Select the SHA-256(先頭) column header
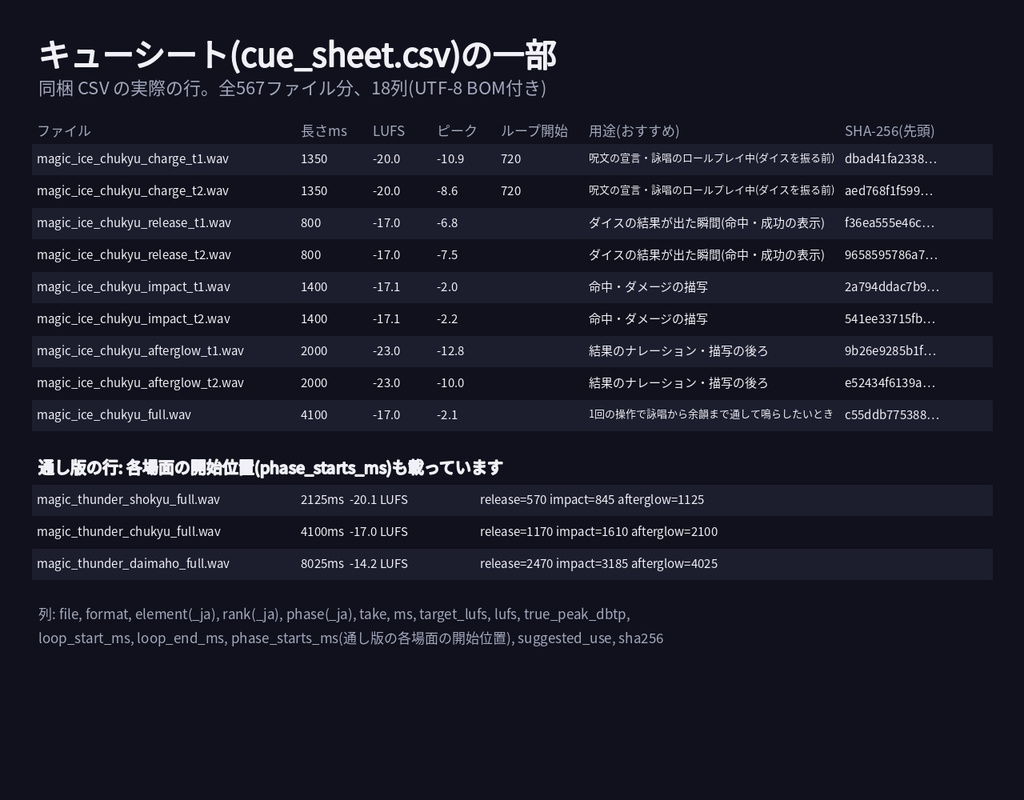1024x800 pixels. click(x=889, y=131)
